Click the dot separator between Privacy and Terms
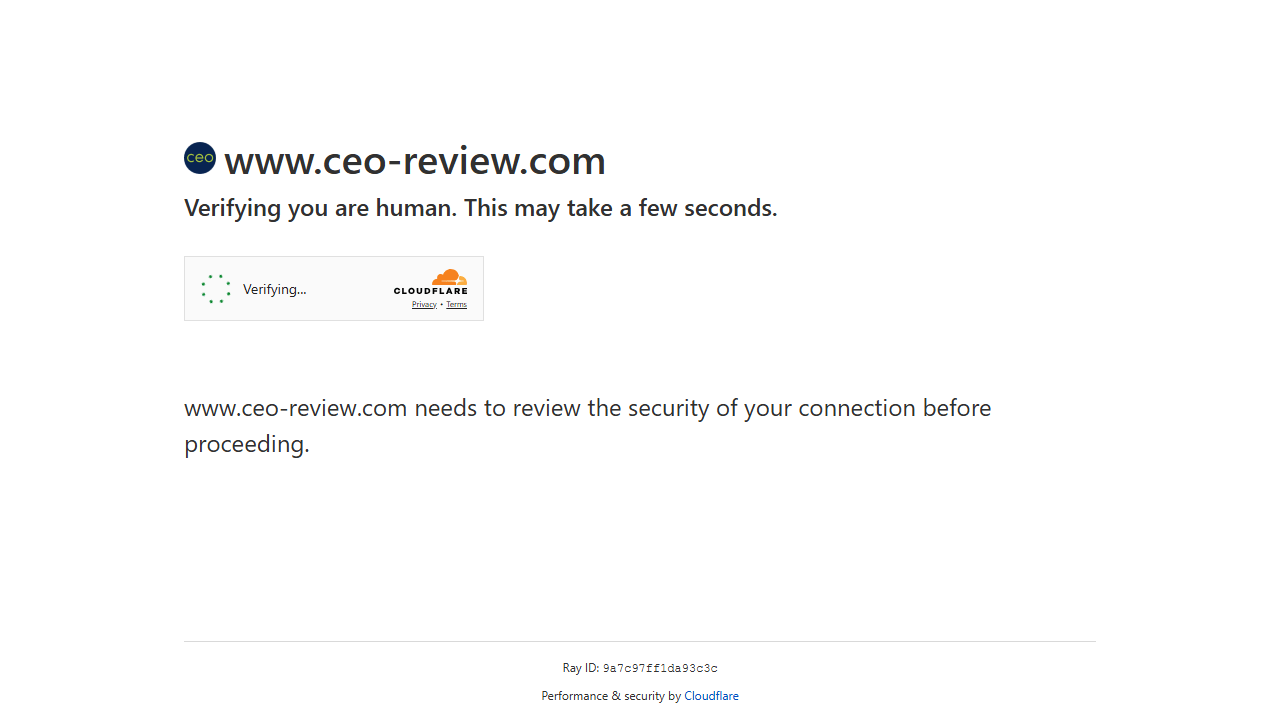1280x720 pixels. point(441,305)
